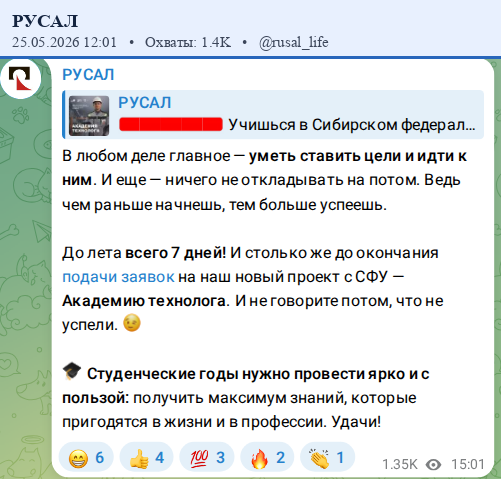The image size is (501, 479).
Task: Click the 100 points reaction with 3
Action: [x=207, y=457]
